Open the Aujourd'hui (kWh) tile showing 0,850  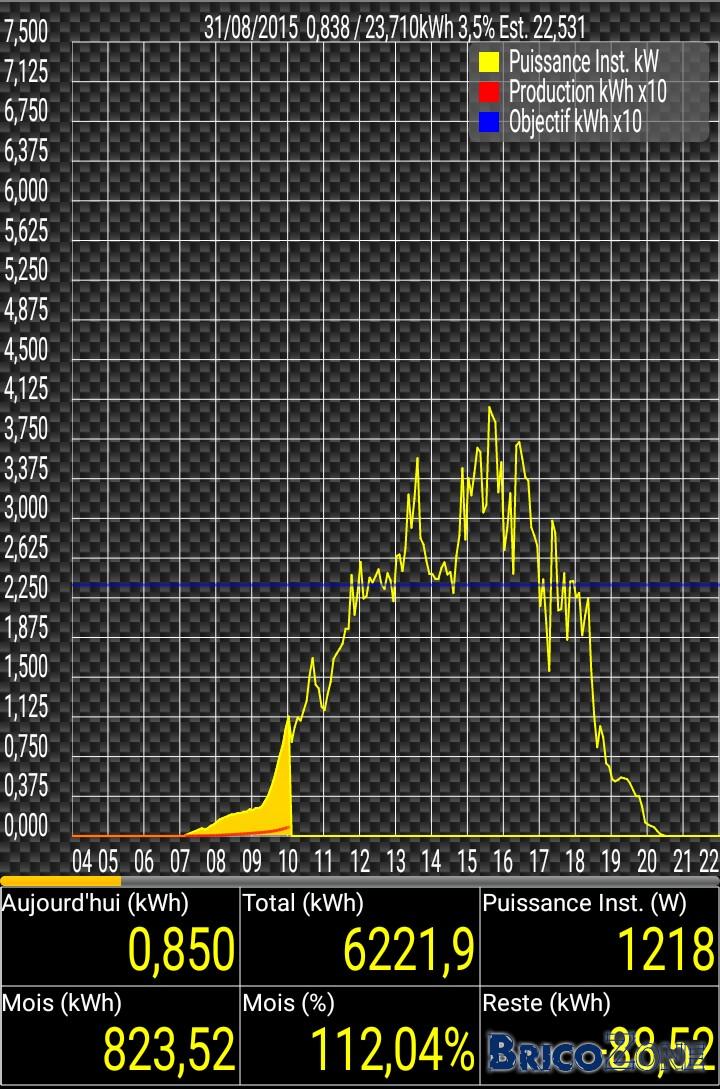coord(119,936)
